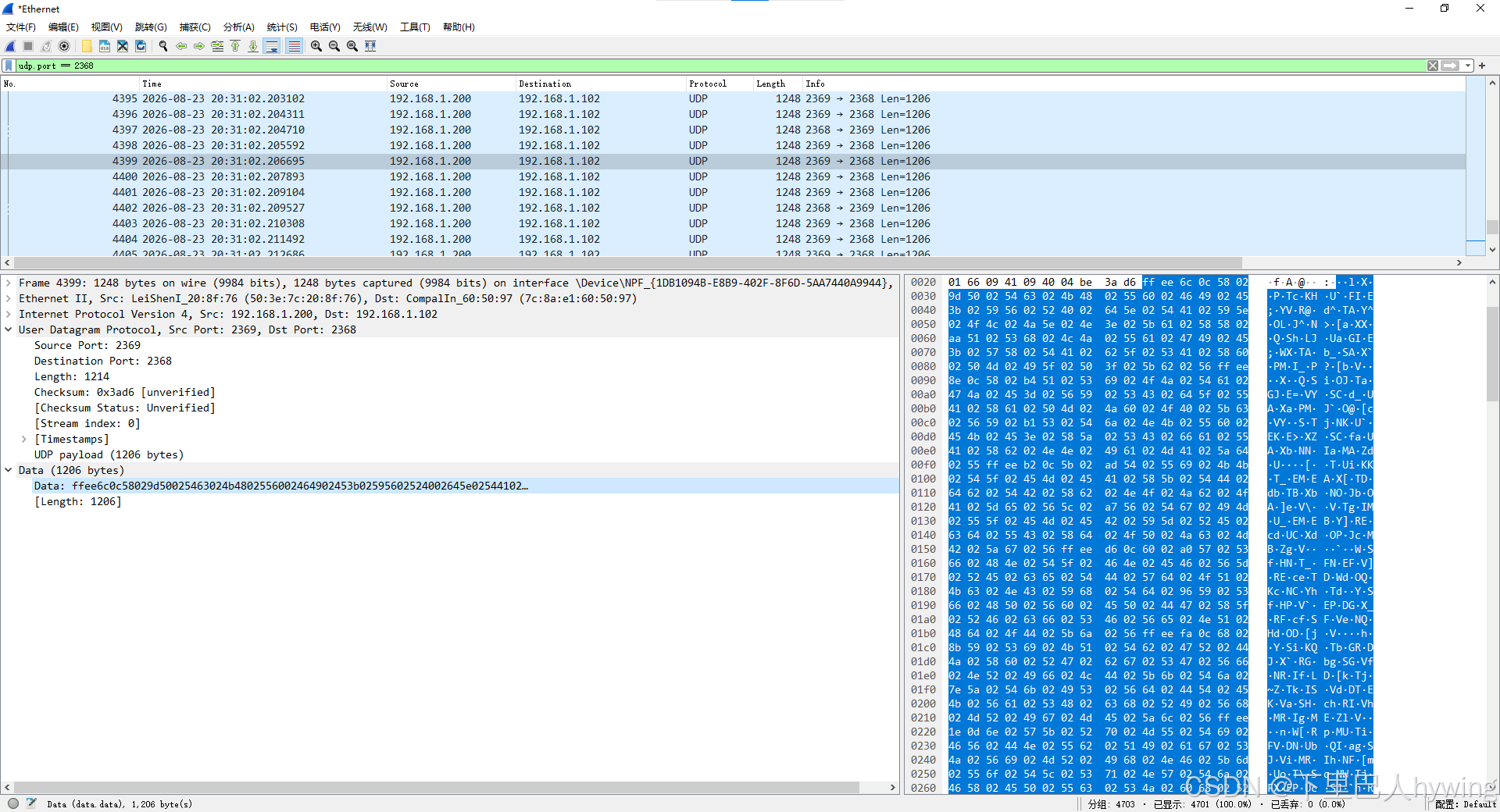Reload the capture file
Image resolution: width=1500 pixels, height=812 pixels.
point(141,46)
